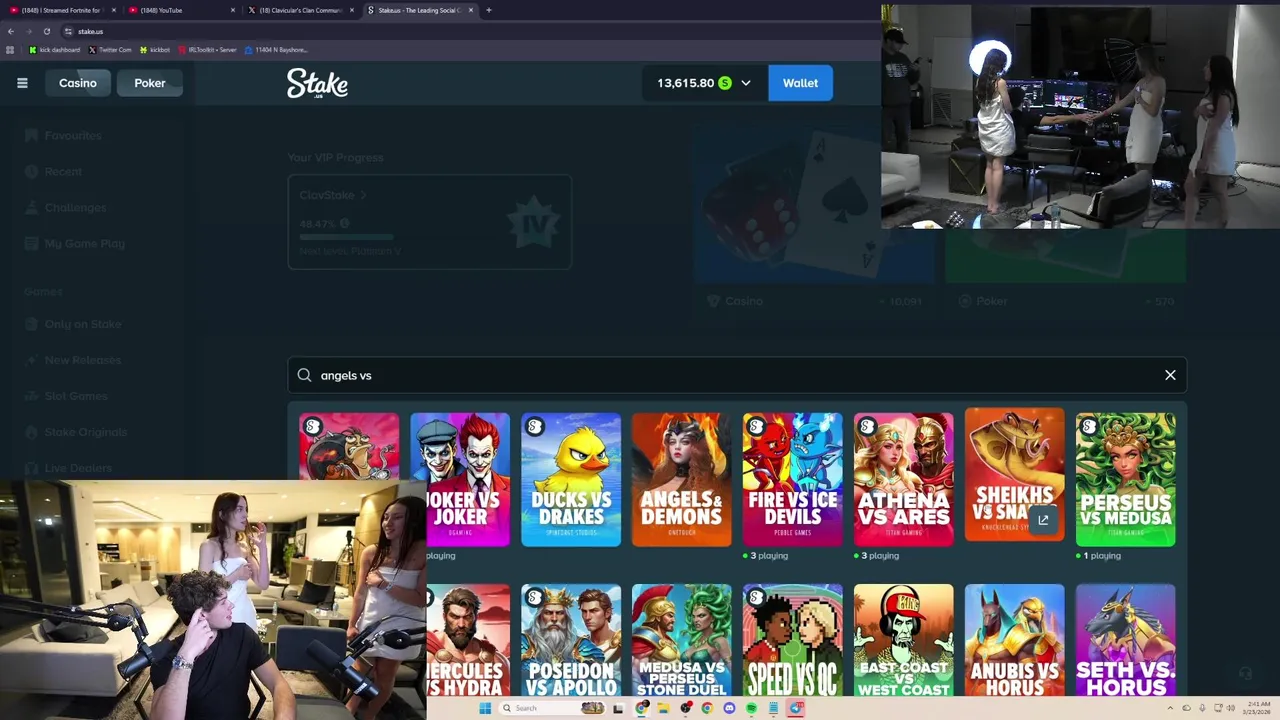Open the Twitter Com bookmark
Screen dimensions: 1280x720
pos(110,49)
